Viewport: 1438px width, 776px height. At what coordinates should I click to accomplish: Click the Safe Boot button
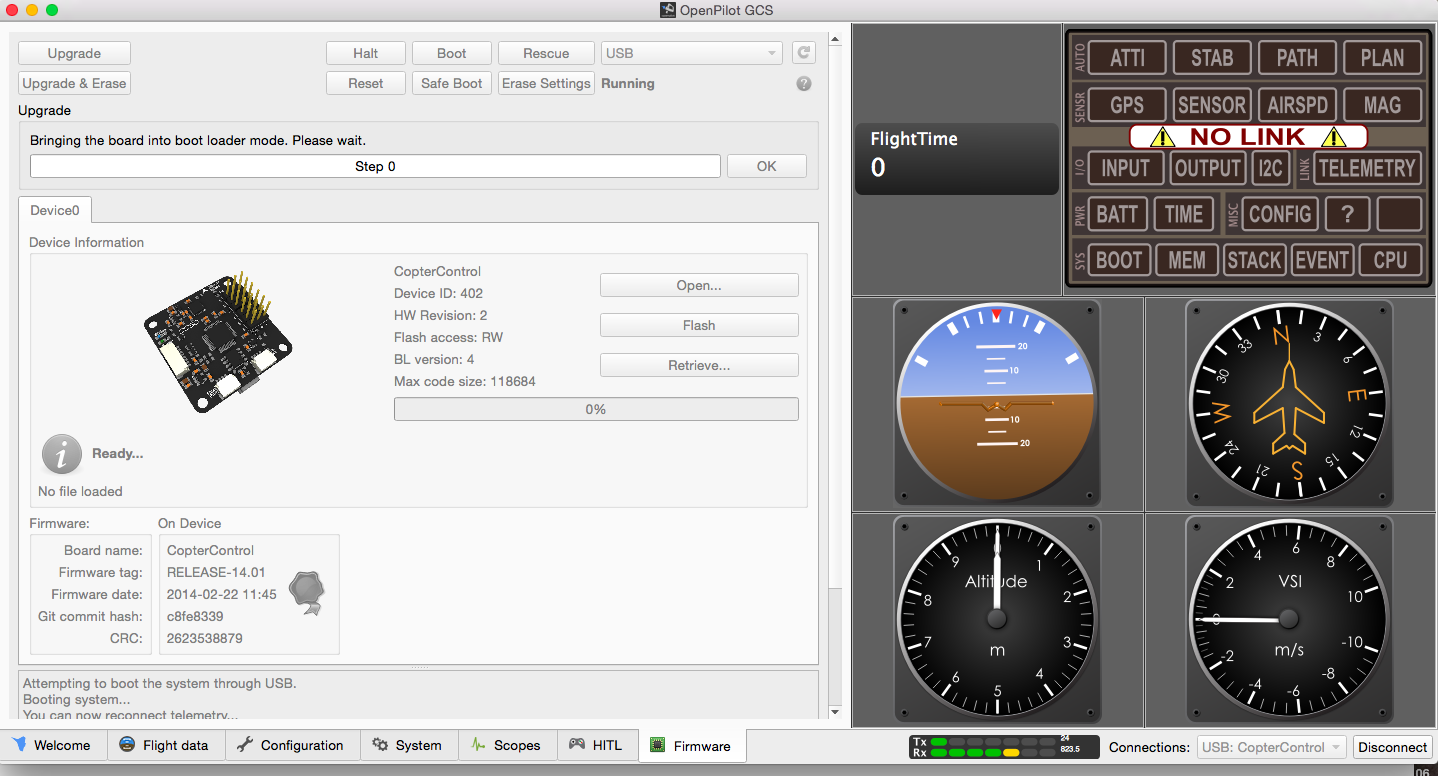452,83
